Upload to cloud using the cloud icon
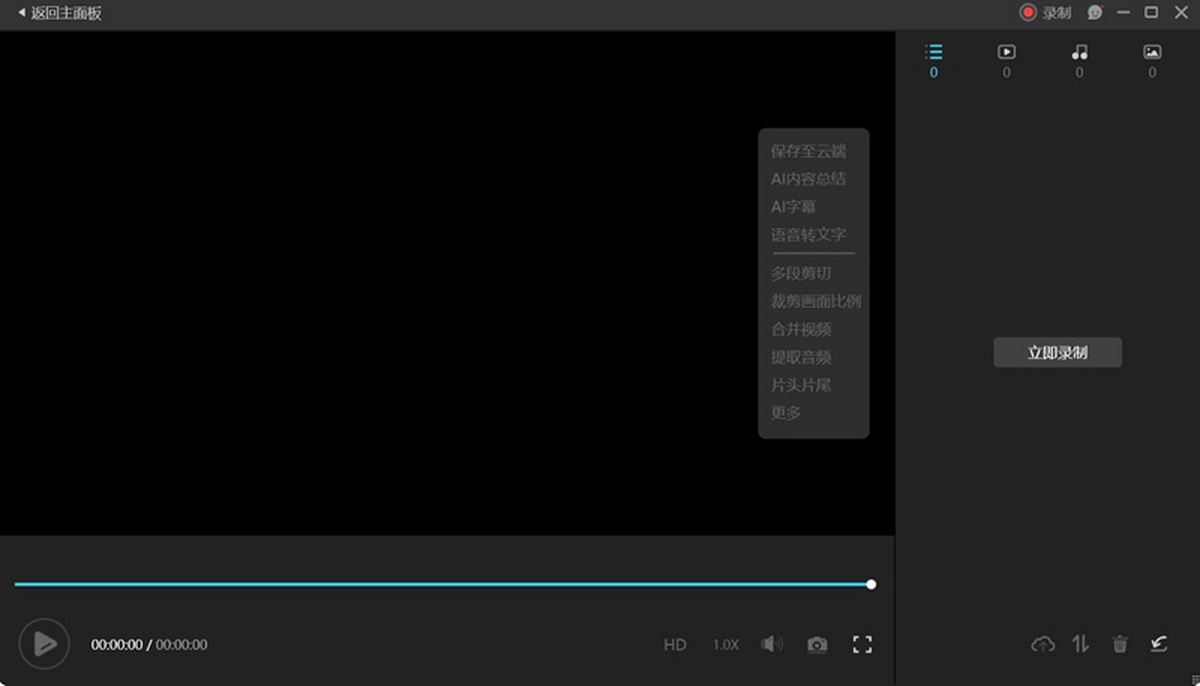The height and width of the screenshot is (686, 1200). click(1043, 644)
